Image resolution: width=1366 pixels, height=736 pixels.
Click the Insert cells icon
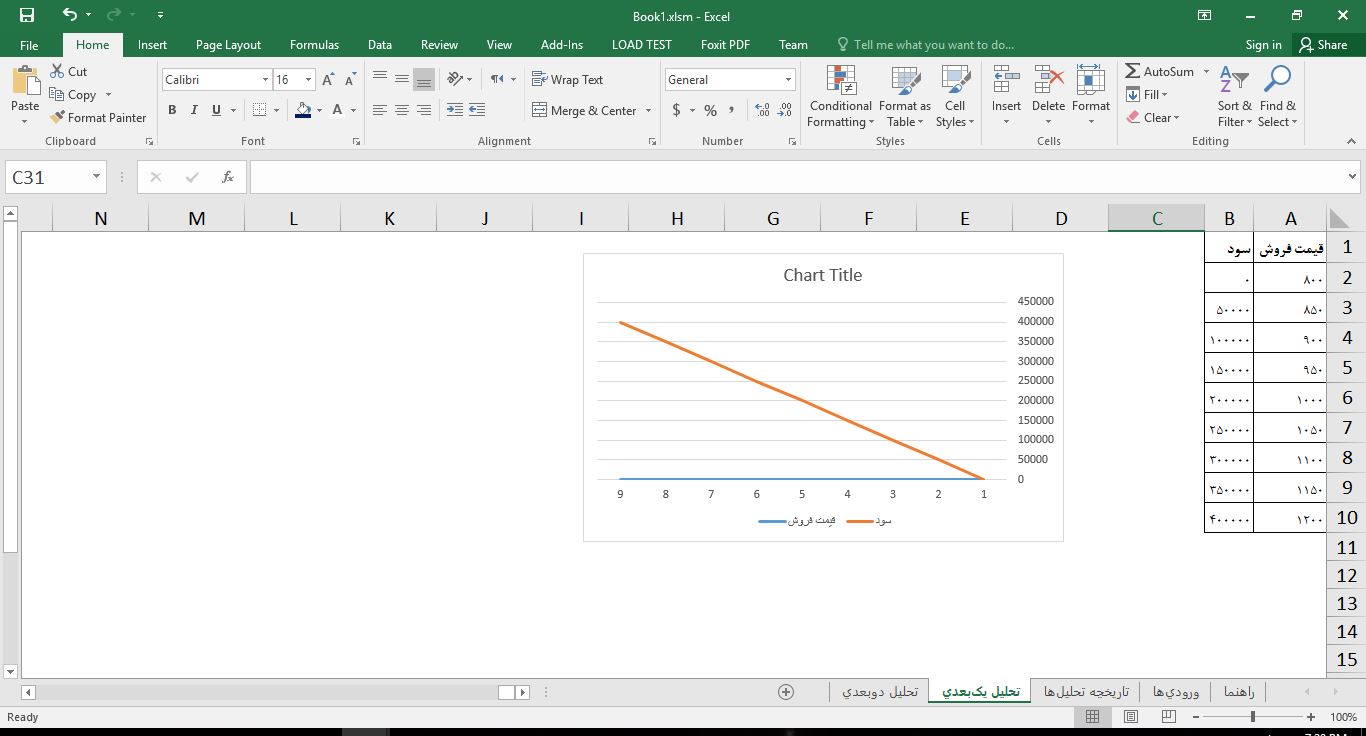1006,80
